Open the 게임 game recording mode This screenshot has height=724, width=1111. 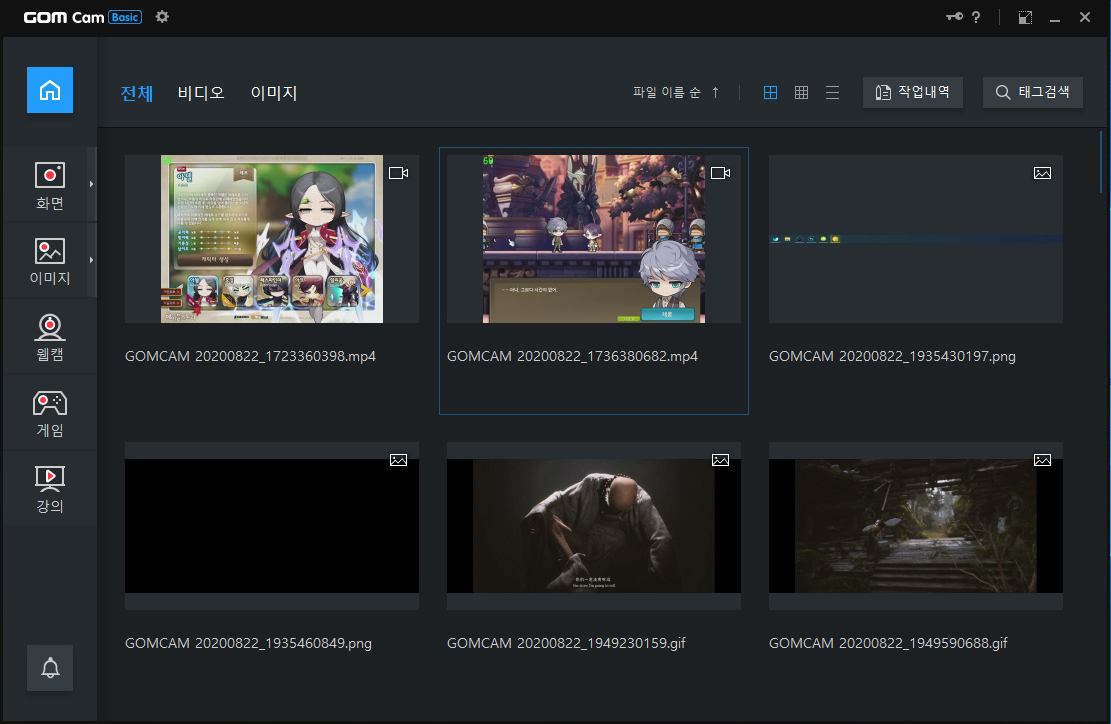[x=50, y=414]
